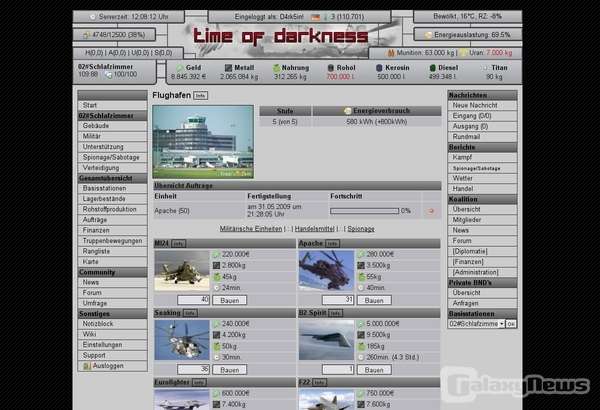Open Anfragen under Private BND's
Image resolution: width=600 pixels, height=410 pixels.
coord(483,303)
